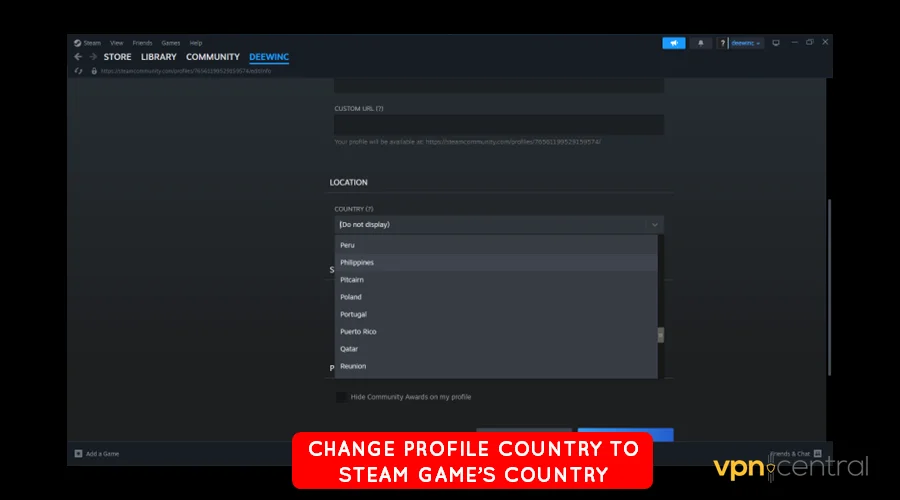Click the blue announcements megaphone icon
The image size is (900, 500).
pos(673,43)
